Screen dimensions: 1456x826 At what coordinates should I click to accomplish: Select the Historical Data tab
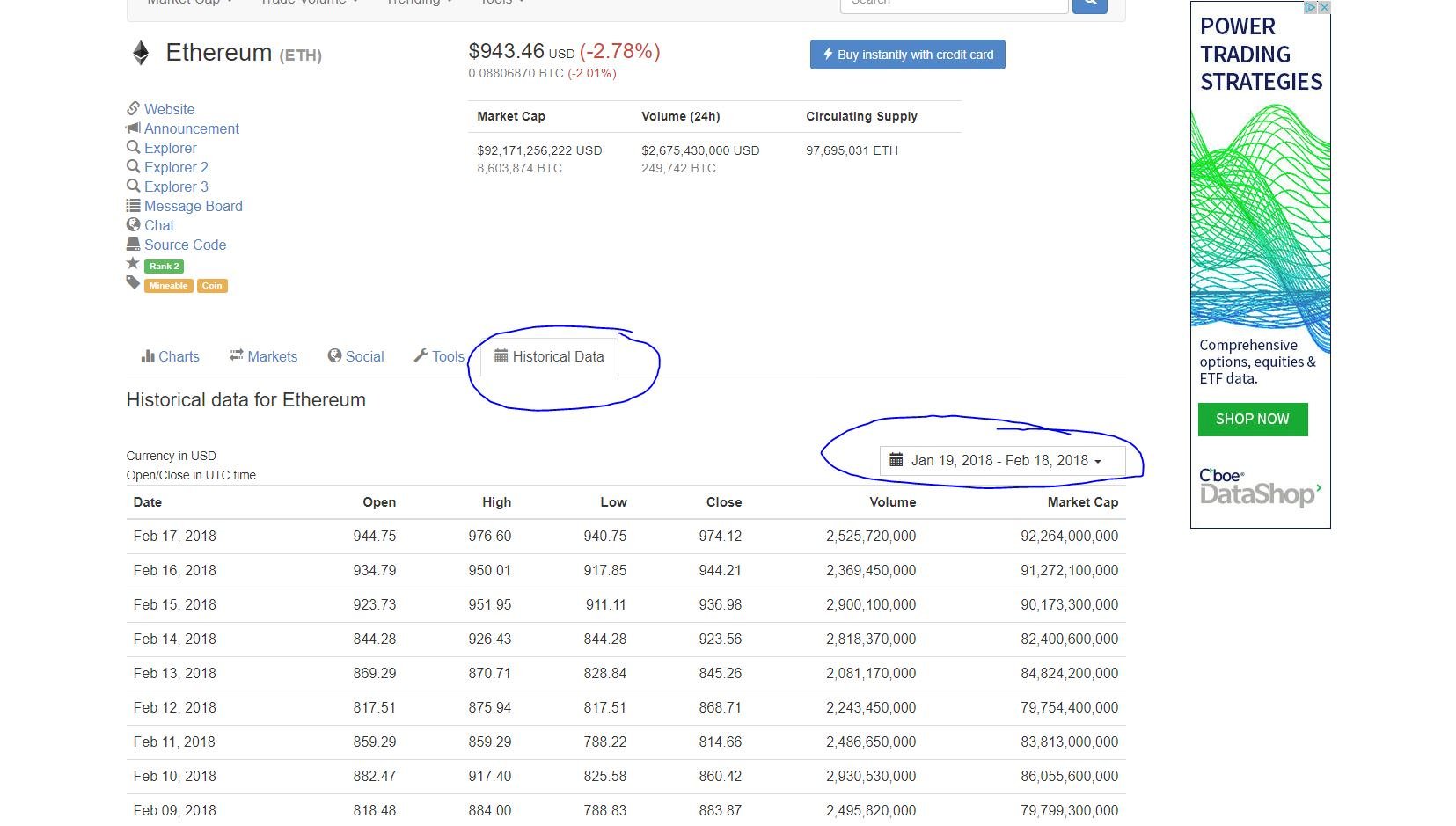pyautogui.click(x=549, y=356)
